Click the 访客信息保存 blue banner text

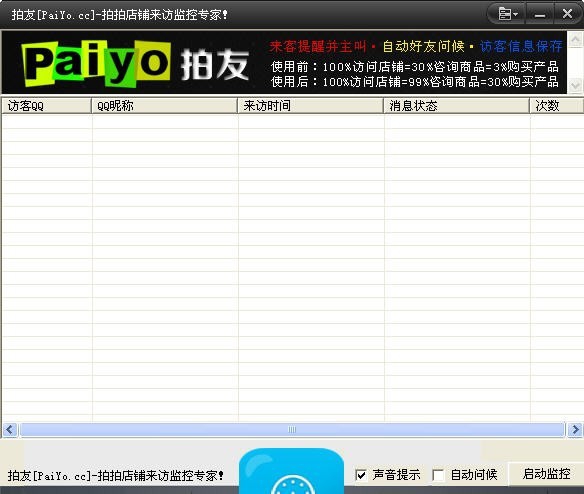coord(521,47)
